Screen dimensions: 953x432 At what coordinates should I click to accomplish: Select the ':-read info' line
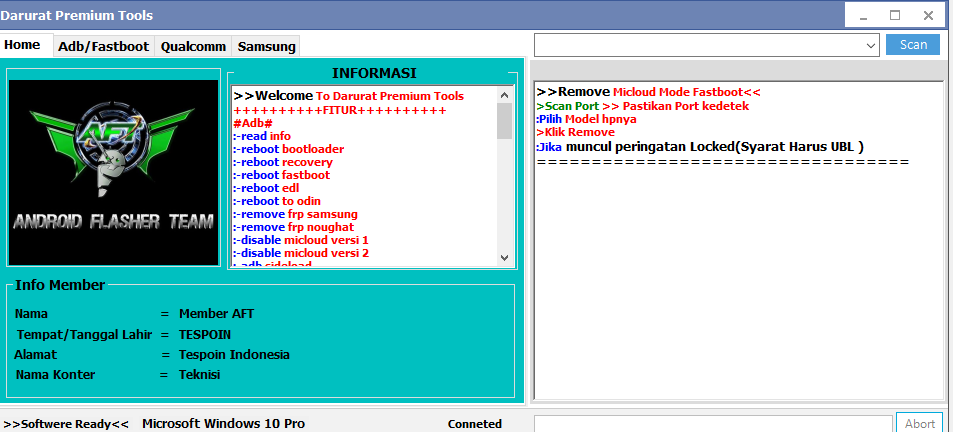(x=262, y=136)
